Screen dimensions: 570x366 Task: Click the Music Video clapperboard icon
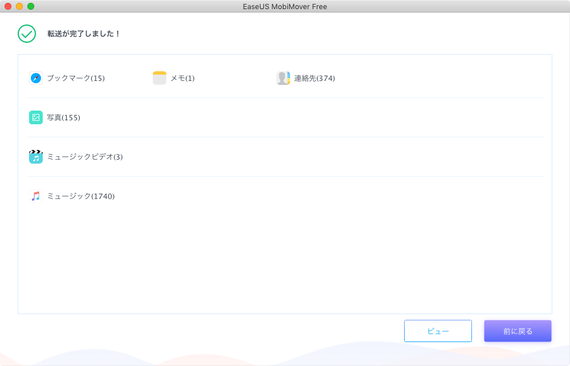(x=36, y=157)
